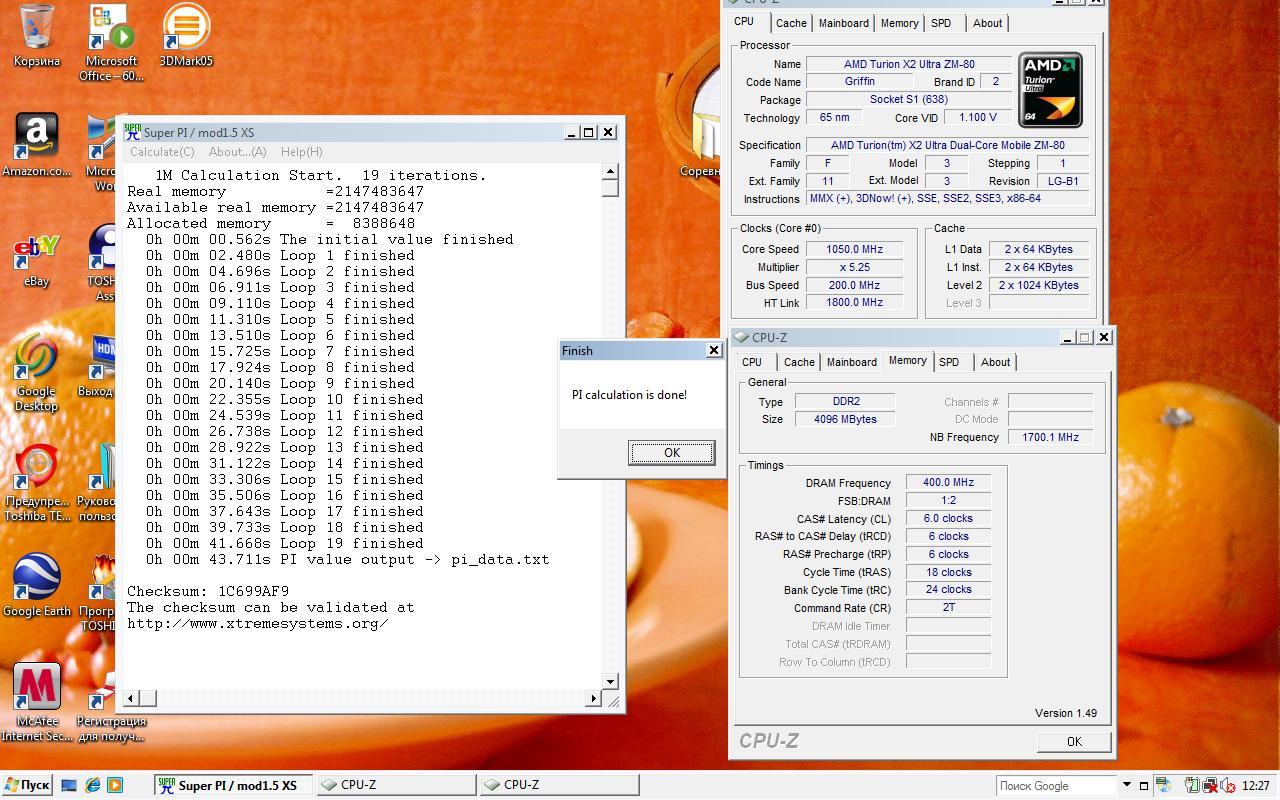The width and height of the screenshot is (1280, 800).
Task: Click the Command Rate value 2T
Action: coord(948,607)
